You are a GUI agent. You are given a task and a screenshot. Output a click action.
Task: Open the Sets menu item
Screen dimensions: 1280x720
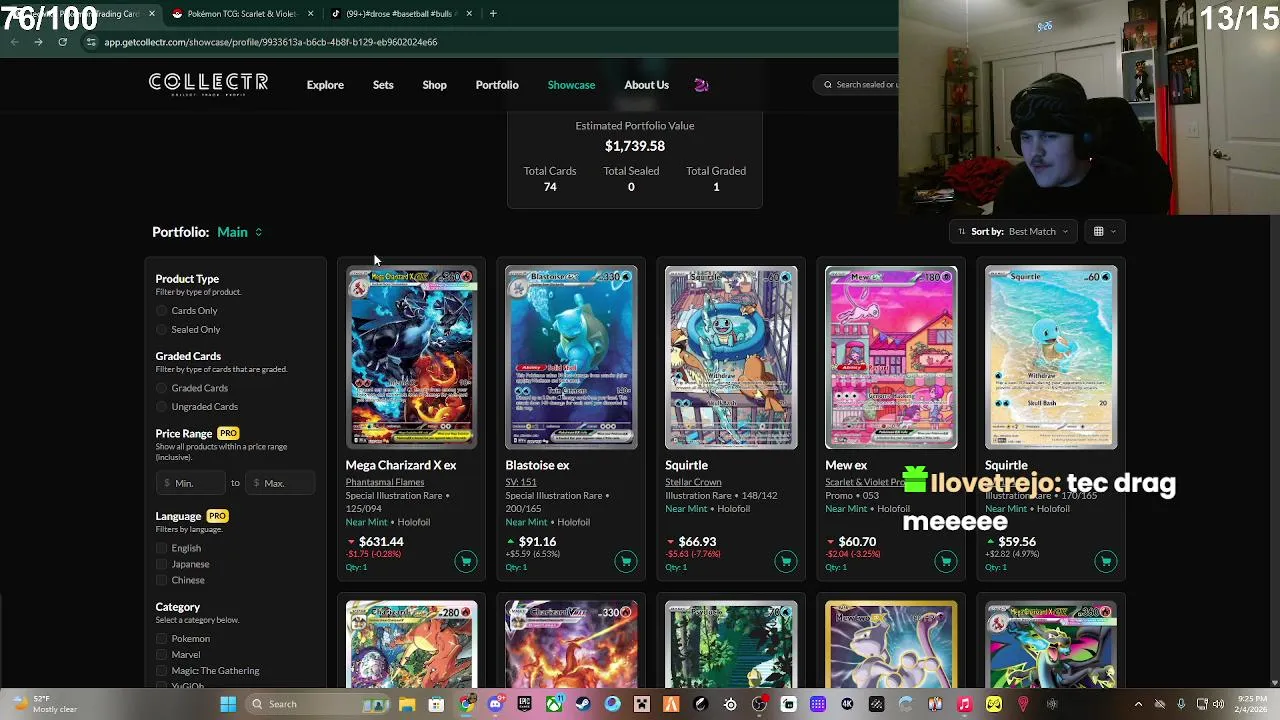pyautogui.click(x=383, y=85)
